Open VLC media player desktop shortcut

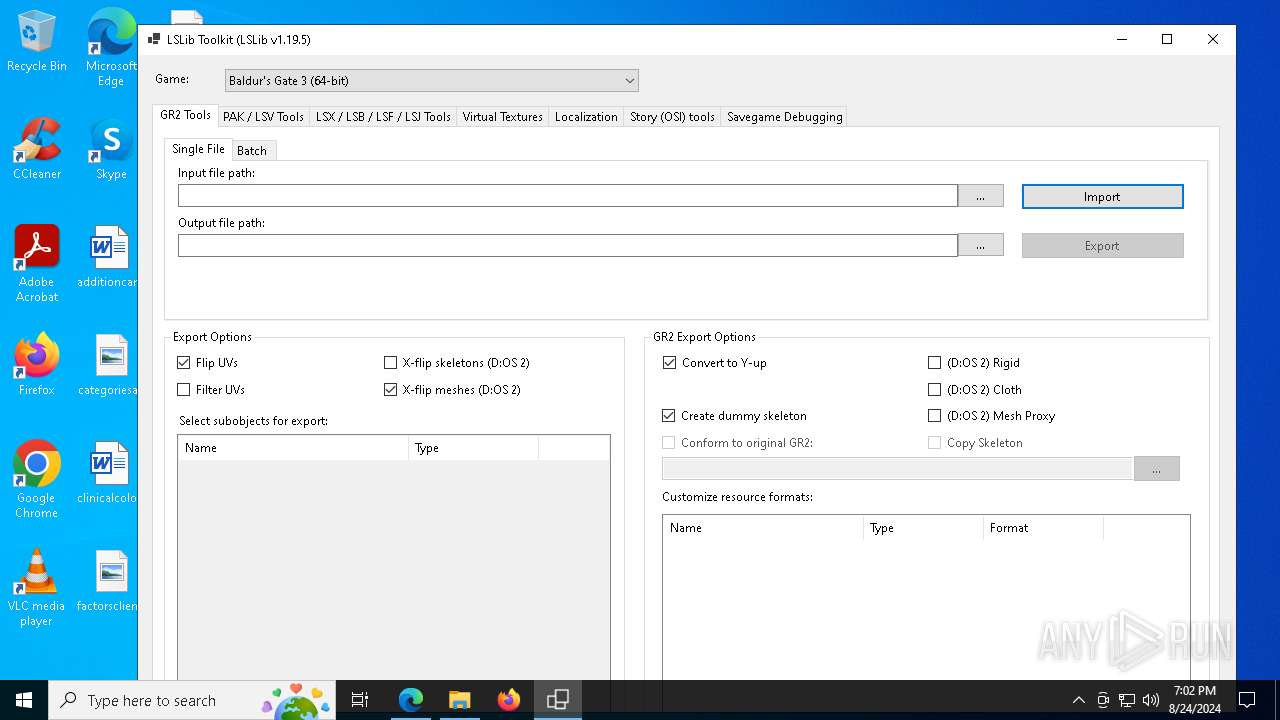point(37,588)
